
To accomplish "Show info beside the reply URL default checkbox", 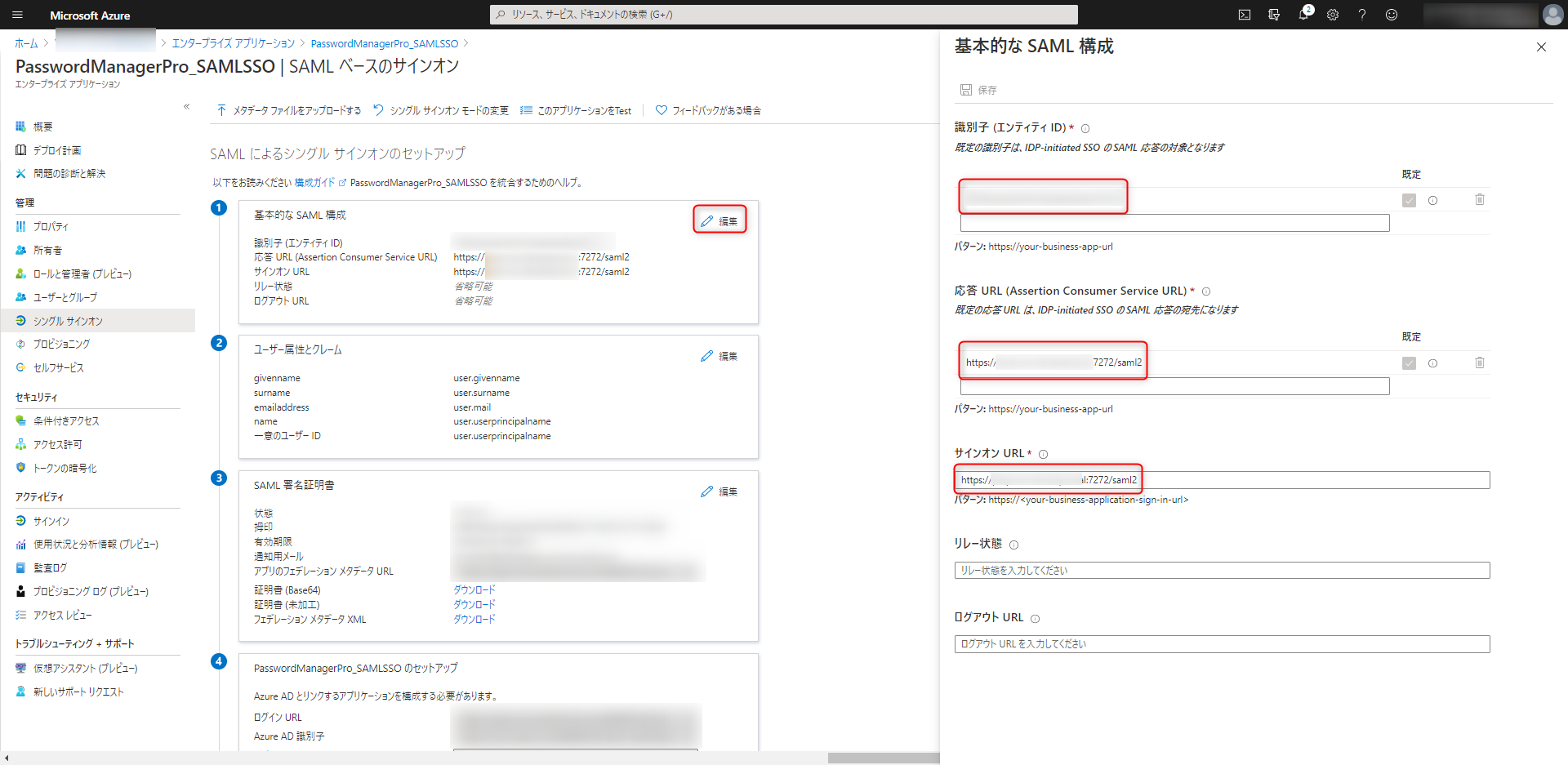I will pyautogui.click(x=1432, y=363).
